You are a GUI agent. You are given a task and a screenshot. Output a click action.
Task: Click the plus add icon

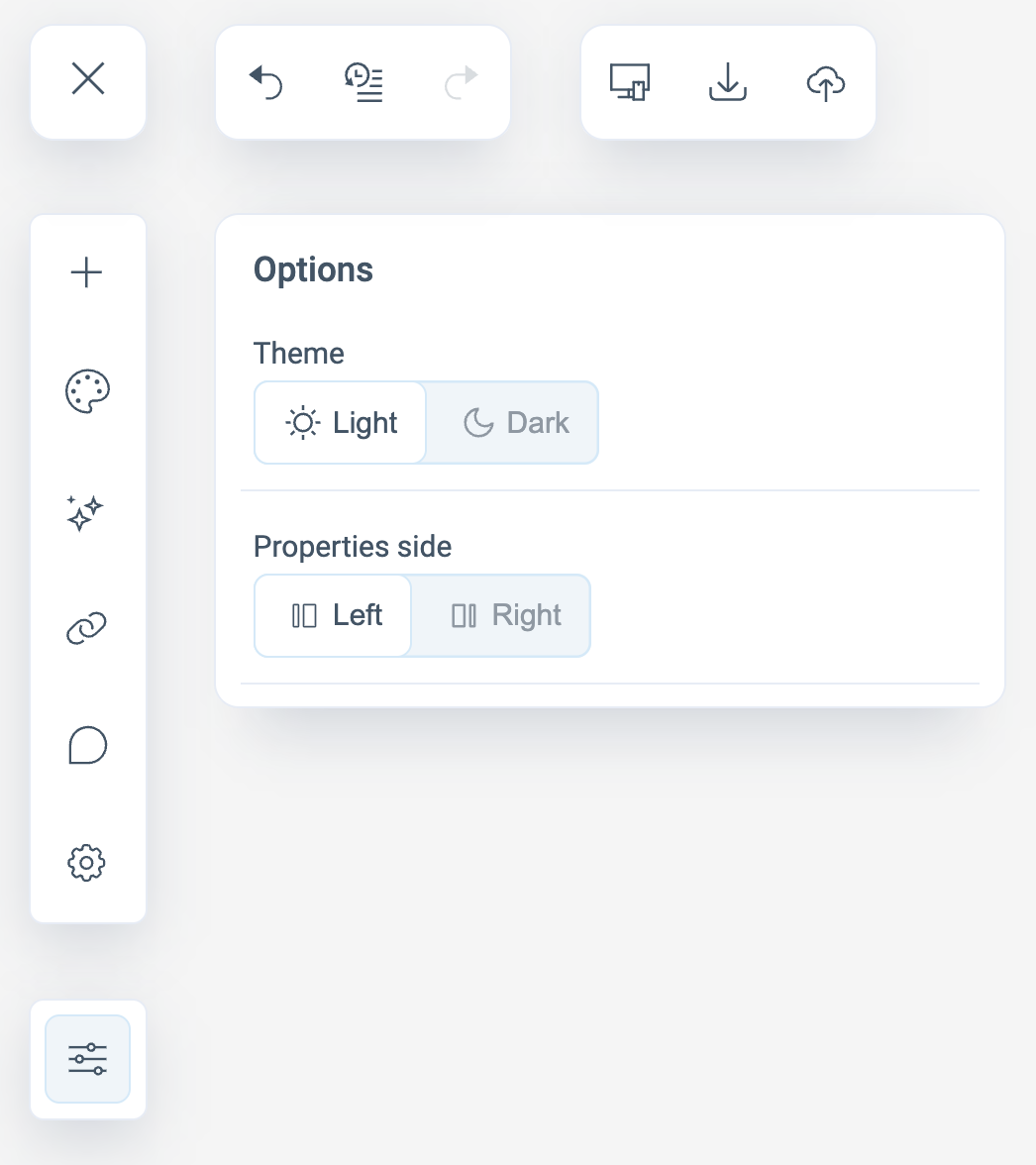(87, 272)
